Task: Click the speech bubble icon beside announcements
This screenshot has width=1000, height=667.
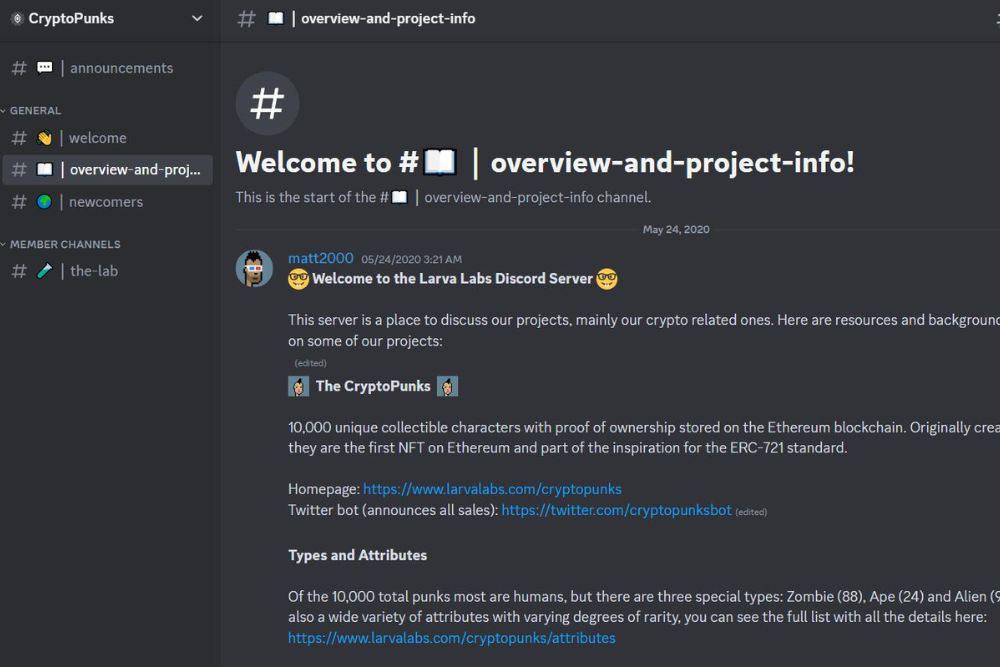Action: pyautogui.click(x=45, y=68)
